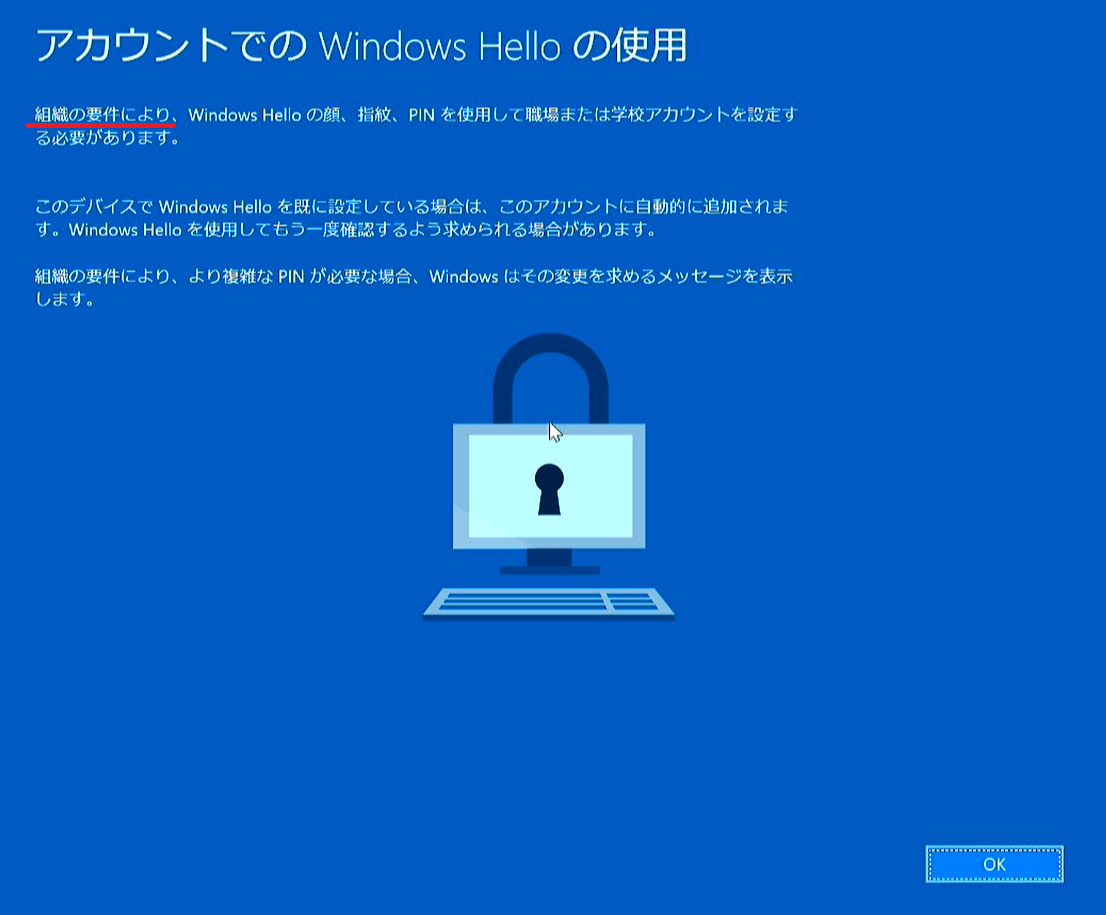Click the monitor stand in the illustration
1106x915 pixels.
549,562
